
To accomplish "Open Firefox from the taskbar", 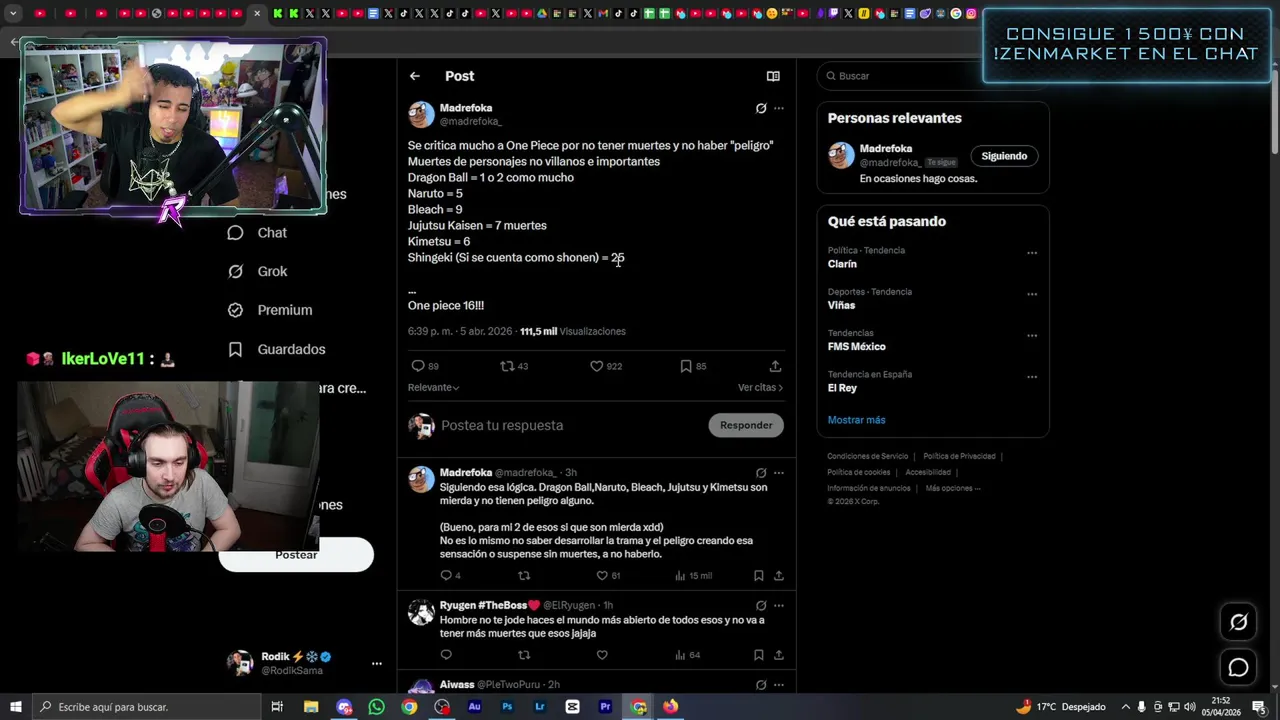I will click(670, 707).
